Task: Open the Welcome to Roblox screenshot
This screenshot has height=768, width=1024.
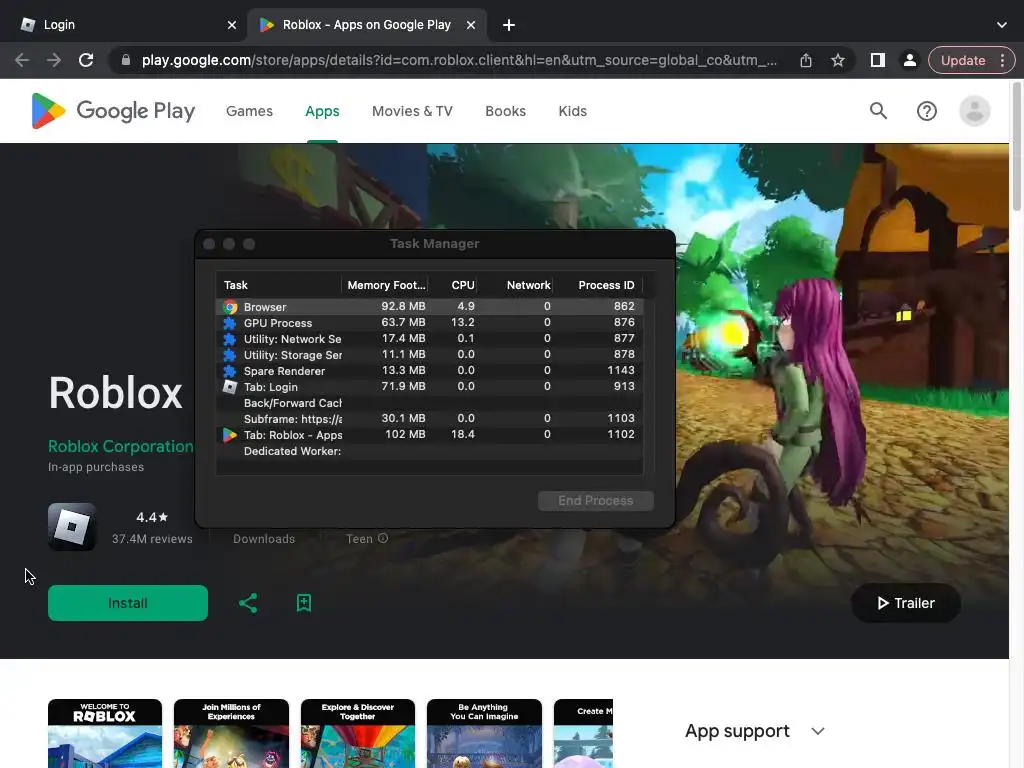Action: (104, 733)
